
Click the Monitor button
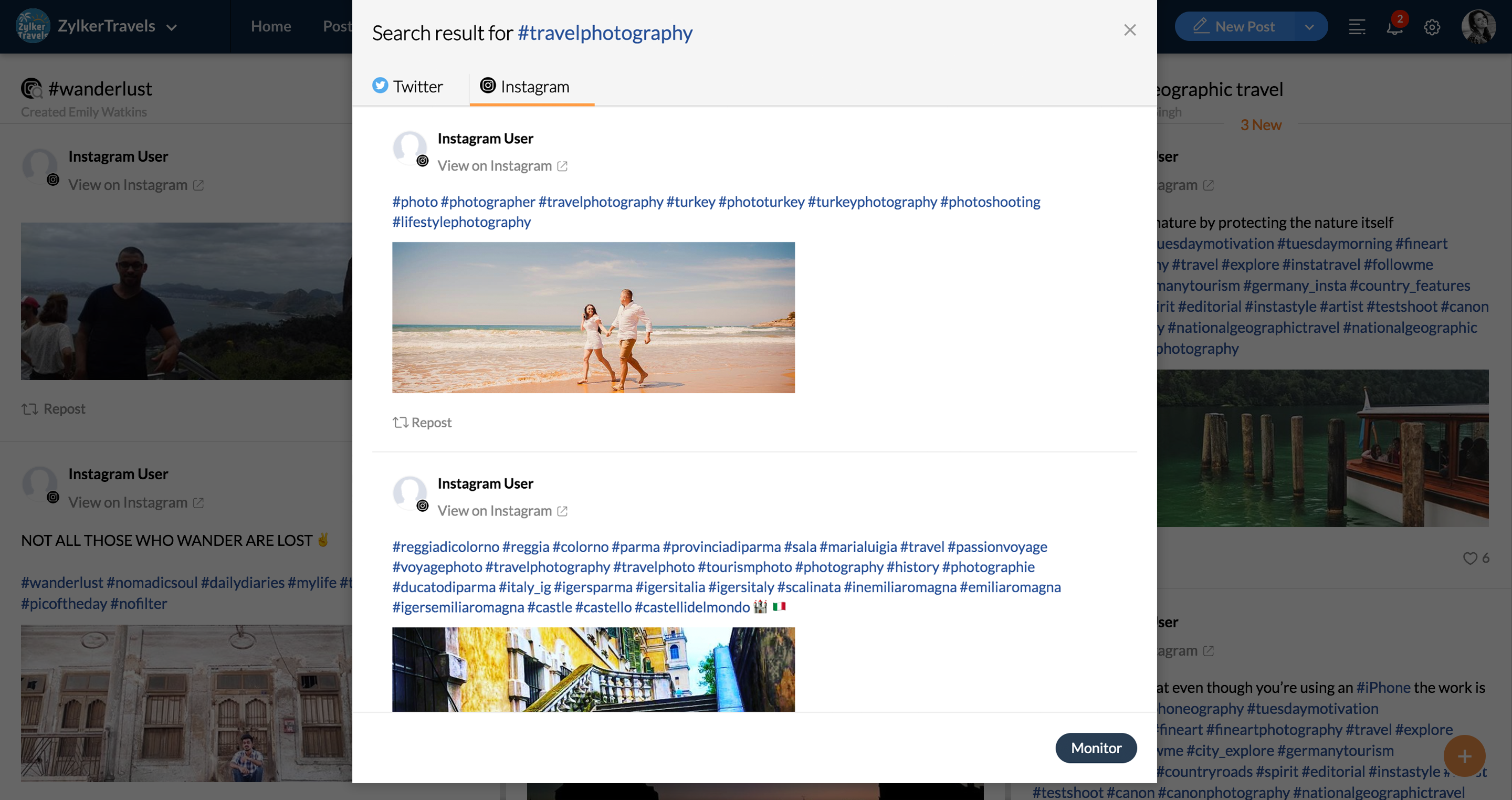[1095, 748]
